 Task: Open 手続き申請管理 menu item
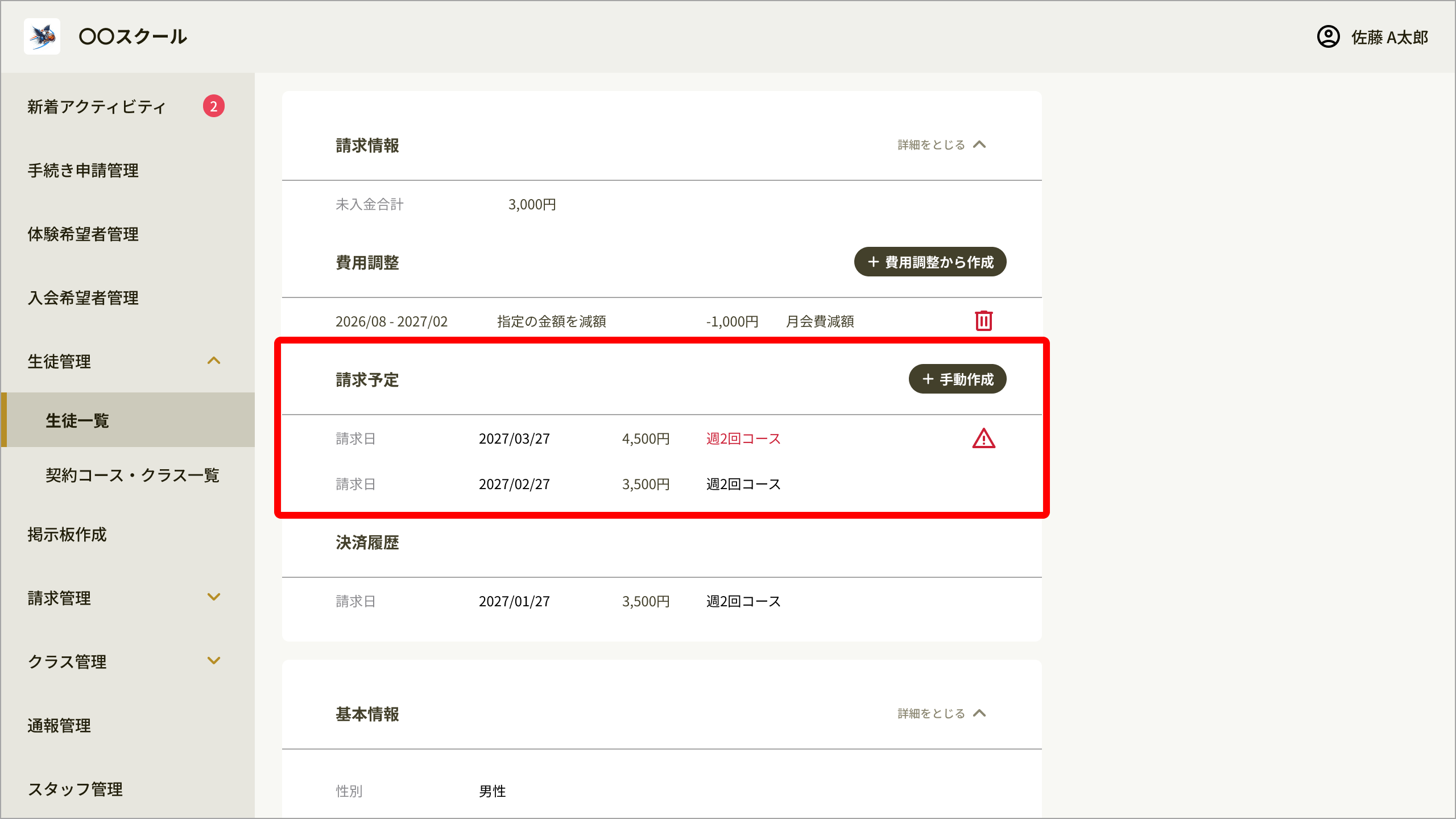[83, 170]
